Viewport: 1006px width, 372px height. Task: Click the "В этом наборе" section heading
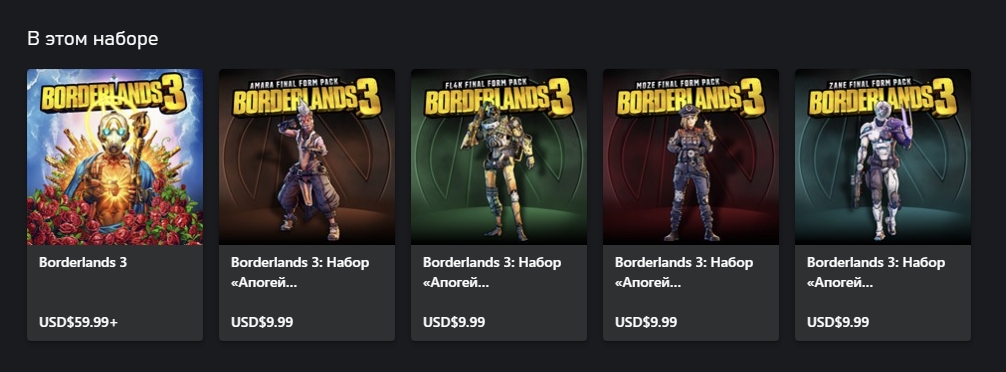[x=92, y=38]
